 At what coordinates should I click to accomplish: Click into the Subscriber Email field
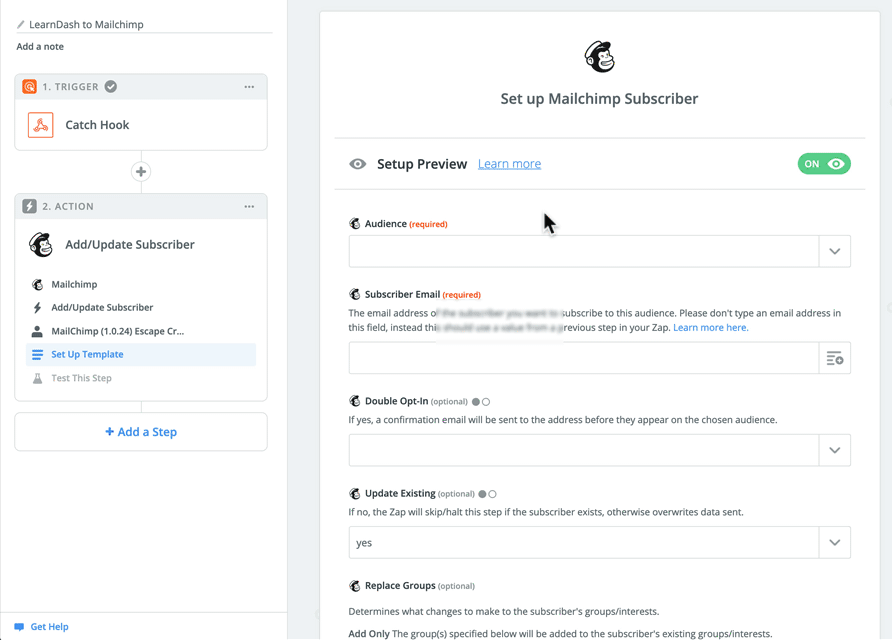(x=583, y=358)
